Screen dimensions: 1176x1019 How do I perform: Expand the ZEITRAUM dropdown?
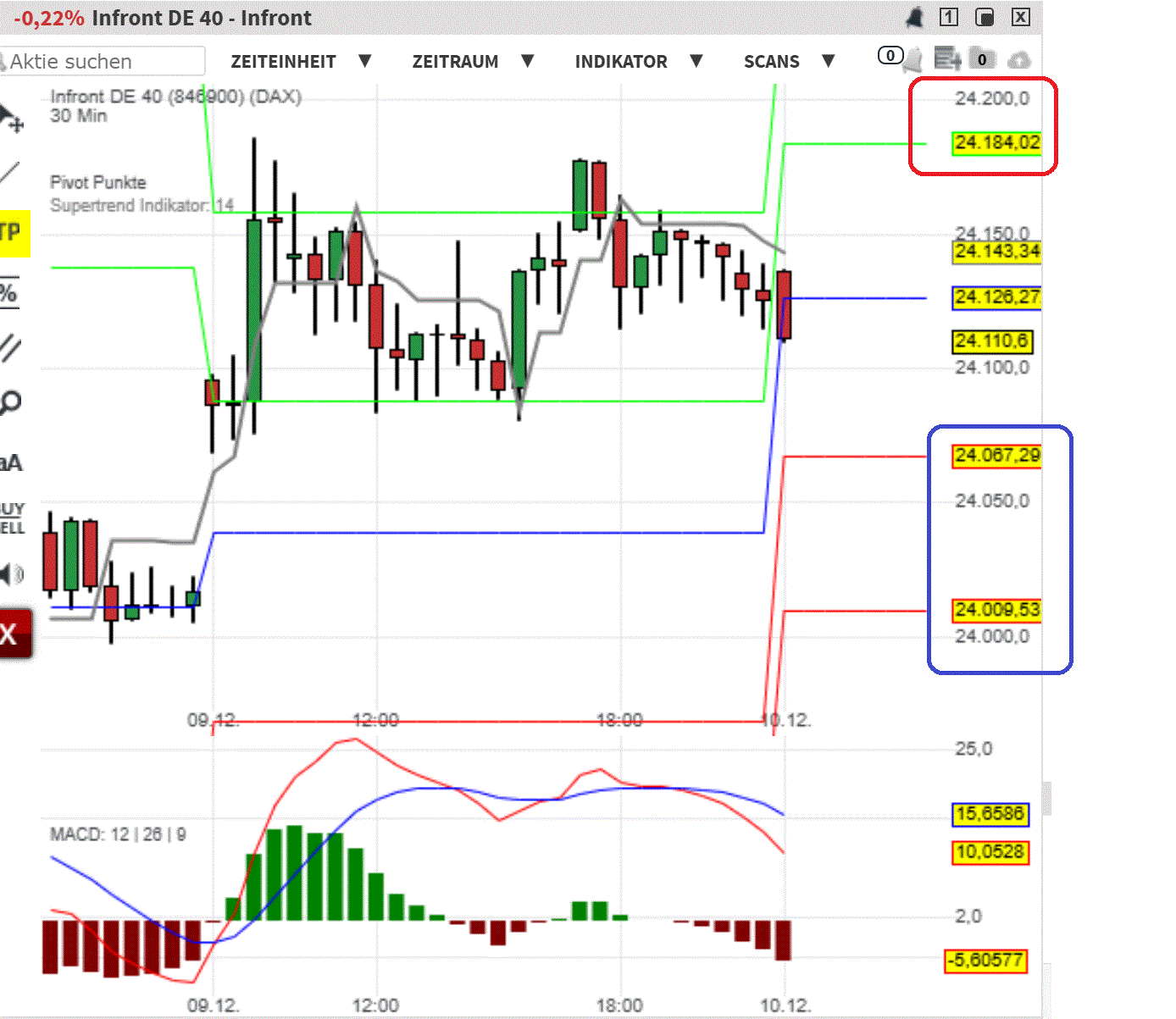(x=472, y=62)
